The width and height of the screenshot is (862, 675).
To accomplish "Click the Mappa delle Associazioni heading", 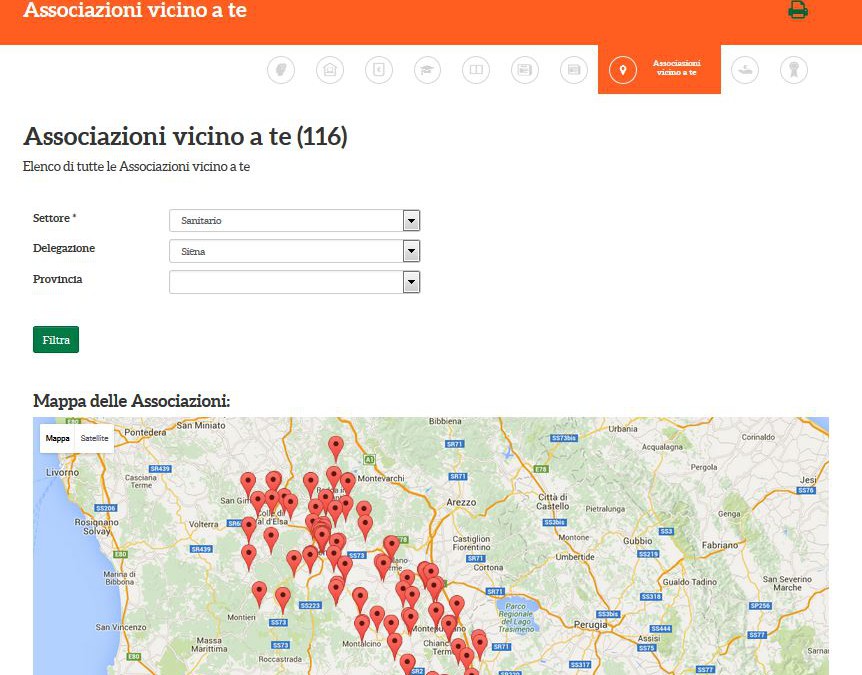I will pyautogui.click(x=131, y=401).
